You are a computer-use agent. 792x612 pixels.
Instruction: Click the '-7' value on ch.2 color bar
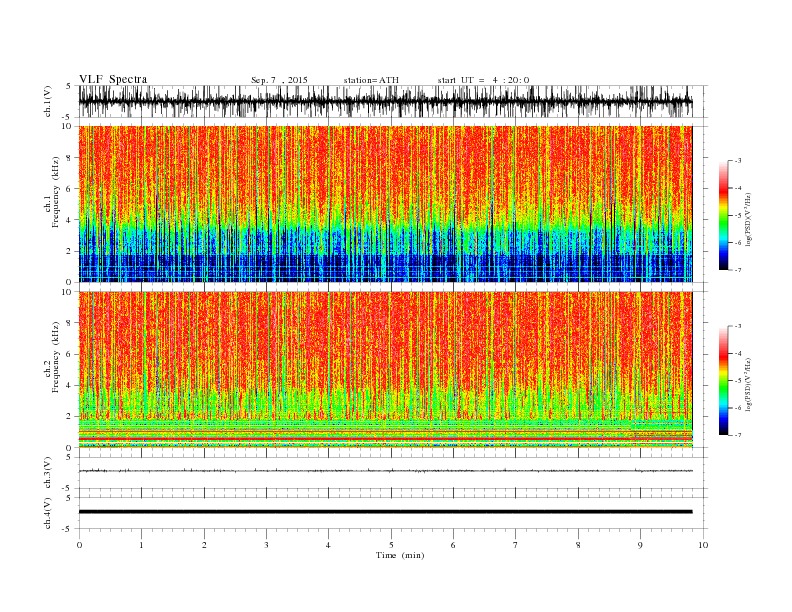[738, 435]
